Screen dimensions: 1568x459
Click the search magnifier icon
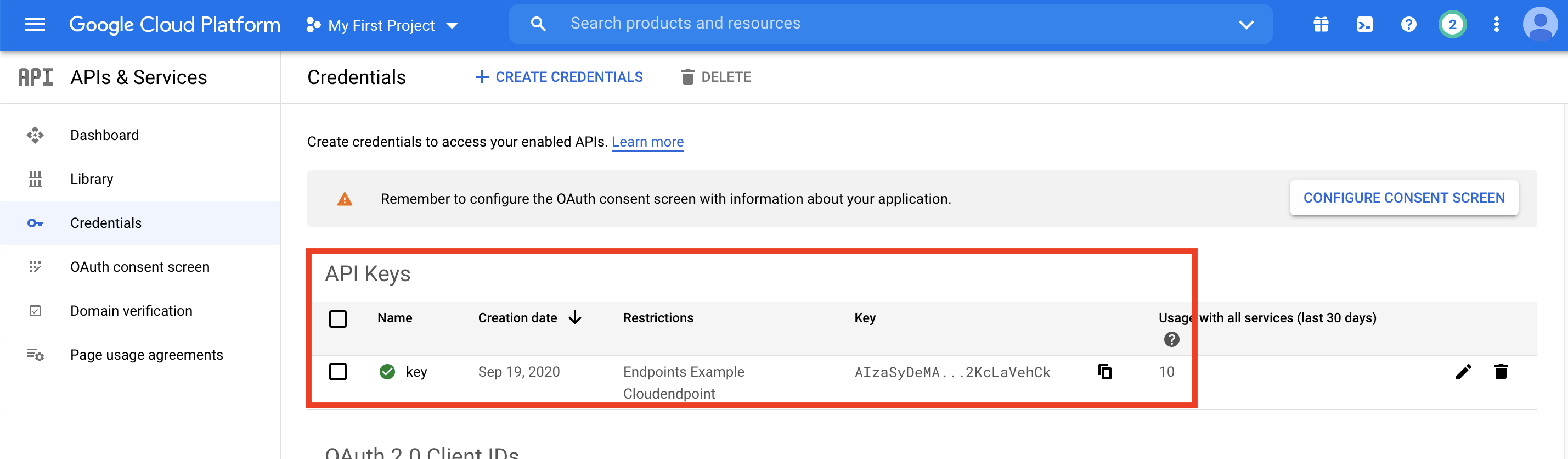(538, 24)
